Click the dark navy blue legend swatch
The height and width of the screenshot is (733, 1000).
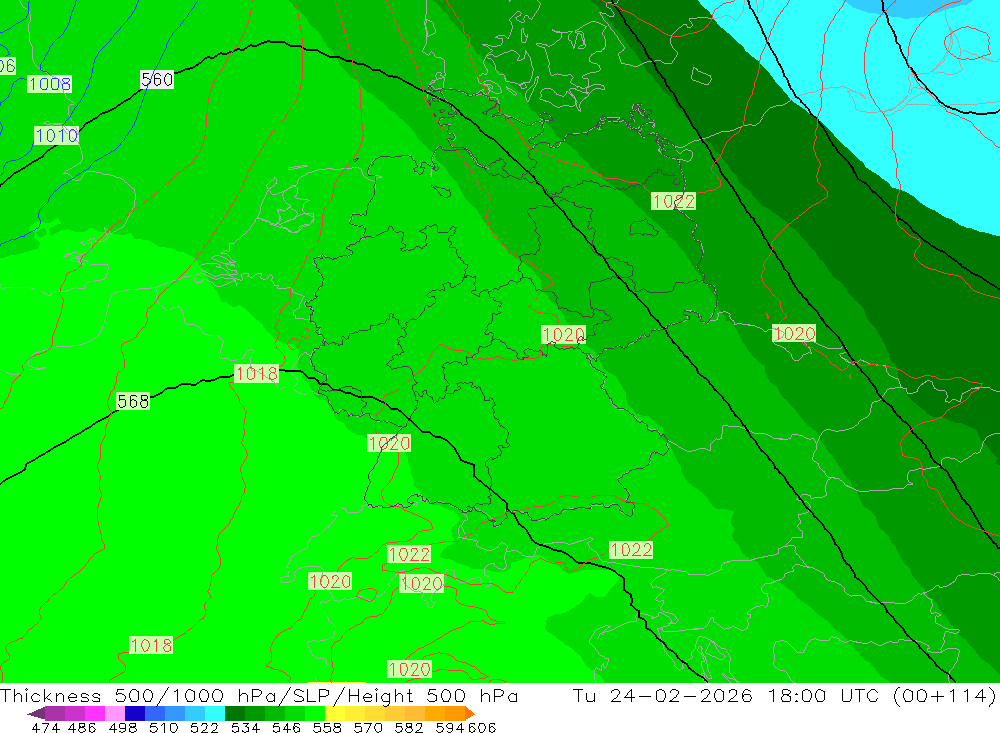[x=135, y=713]
